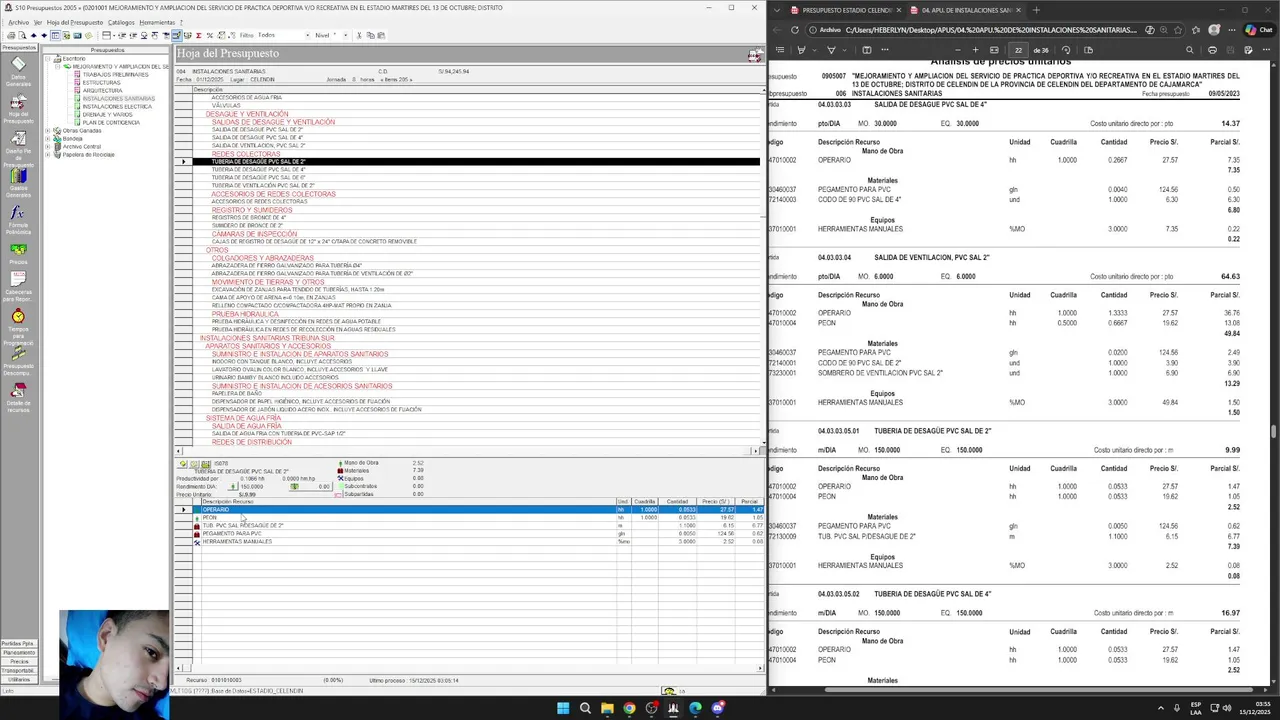Open File Explorer from taskbar
The image size is (1280, 720).
pos(607,708)
